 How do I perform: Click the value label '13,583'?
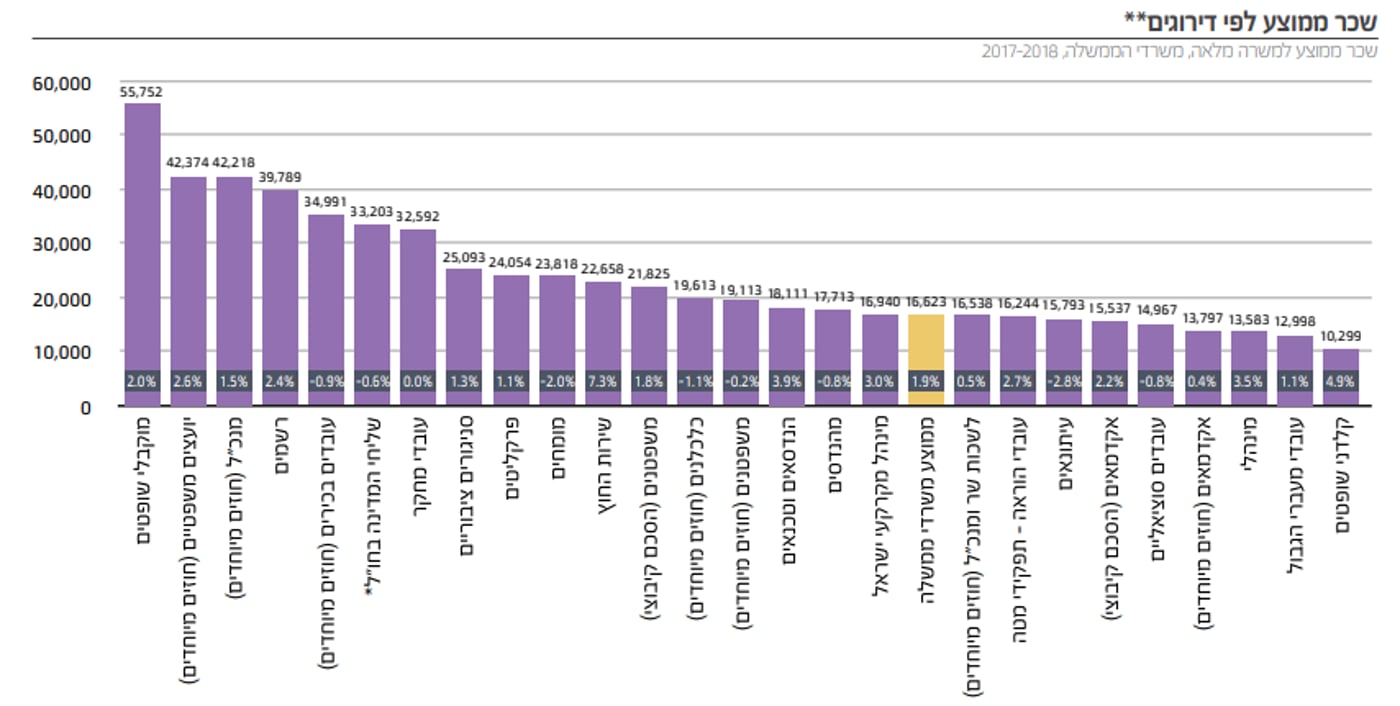1249,319
